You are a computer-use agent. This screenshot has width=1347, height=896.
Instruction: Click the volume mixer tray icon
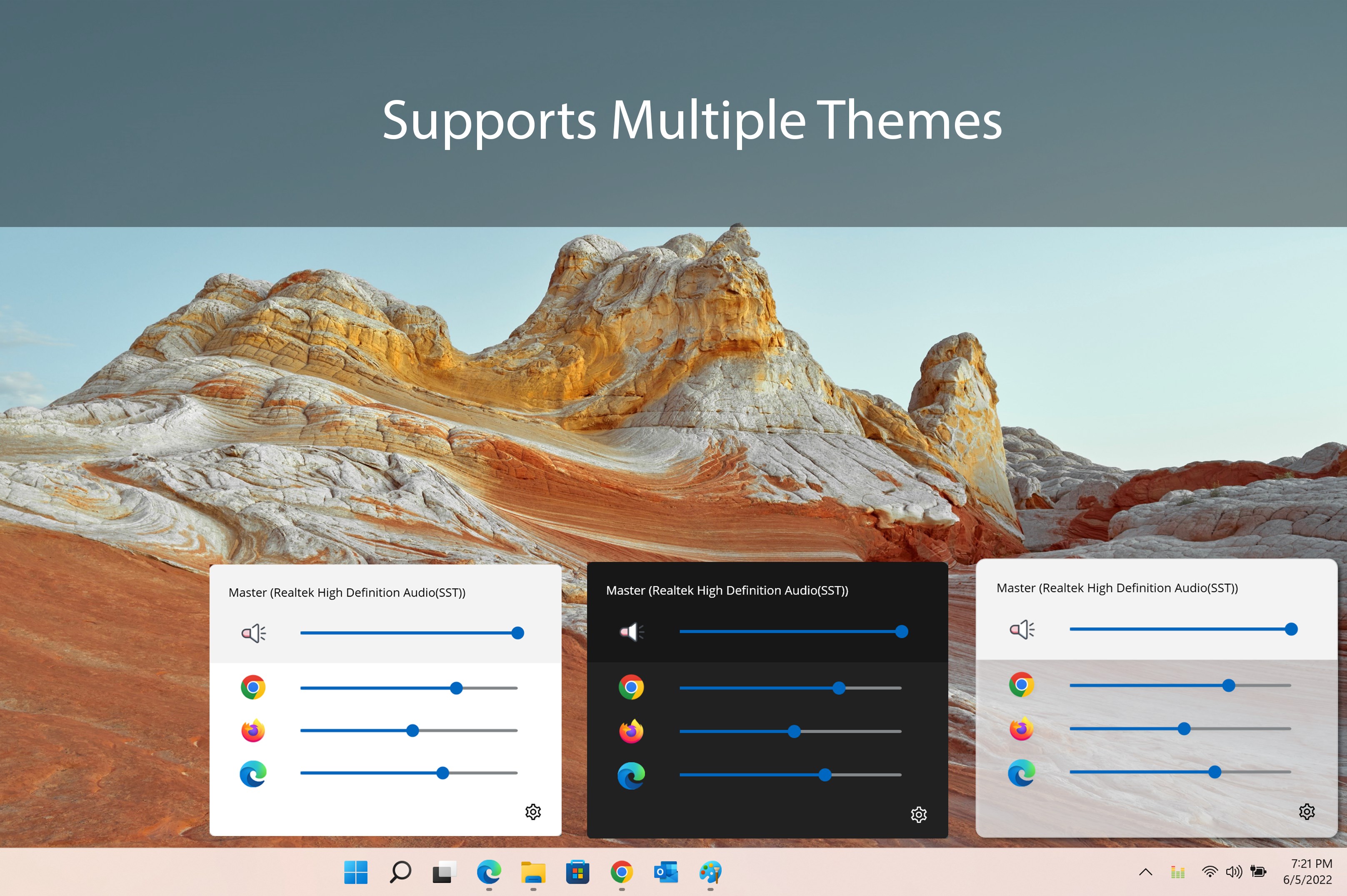point(1177,872)
